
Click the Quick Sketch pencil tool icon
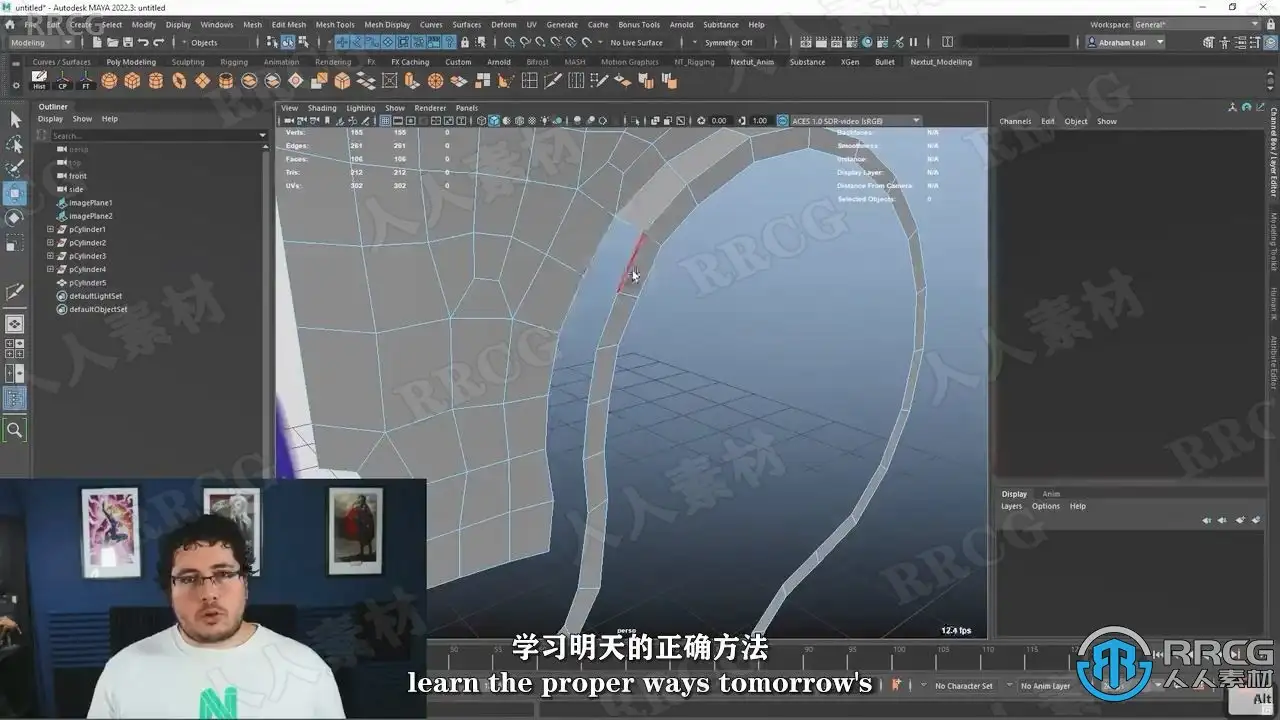15,291
